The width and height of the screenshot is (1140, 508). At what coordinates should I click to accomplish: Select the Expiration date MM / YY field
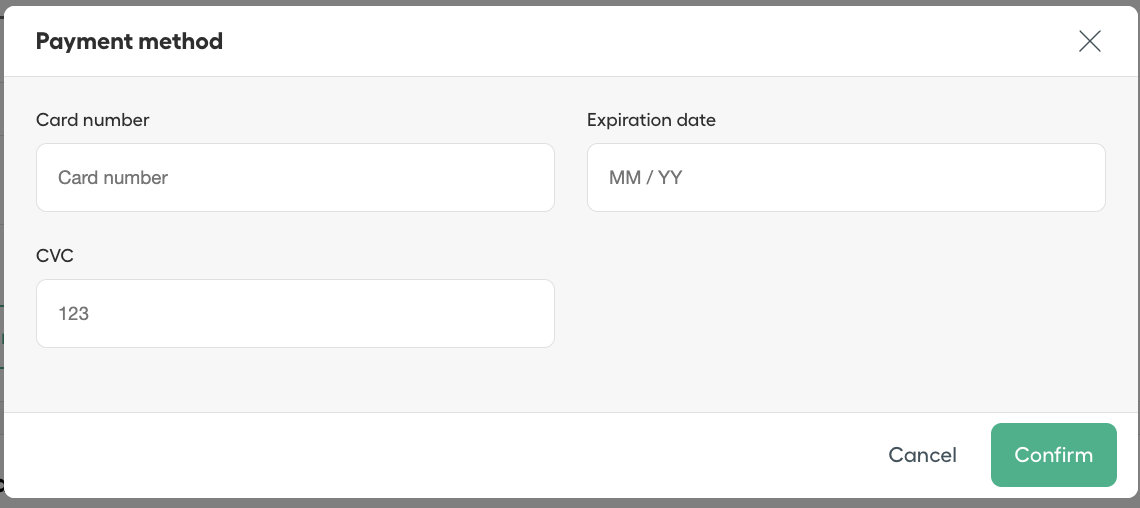846,177
